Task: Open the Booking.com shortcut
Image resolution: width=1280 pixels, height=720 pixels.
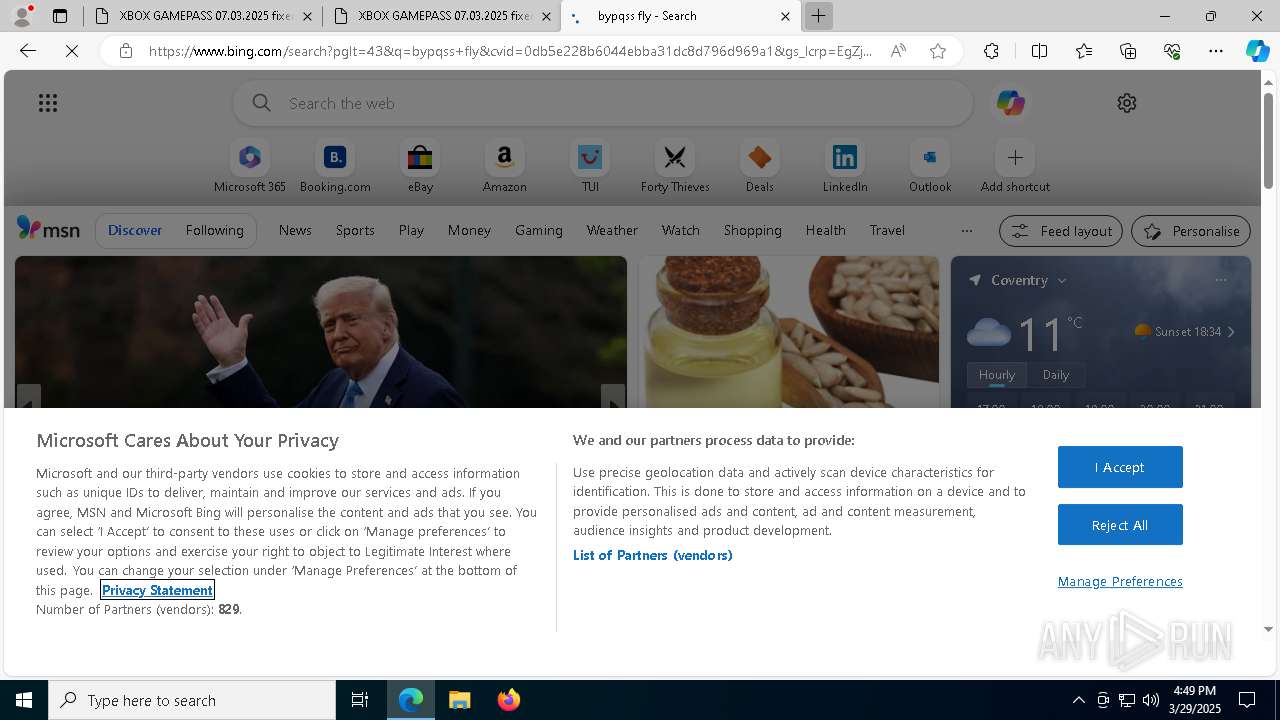Action: click(x=335, y=167)
